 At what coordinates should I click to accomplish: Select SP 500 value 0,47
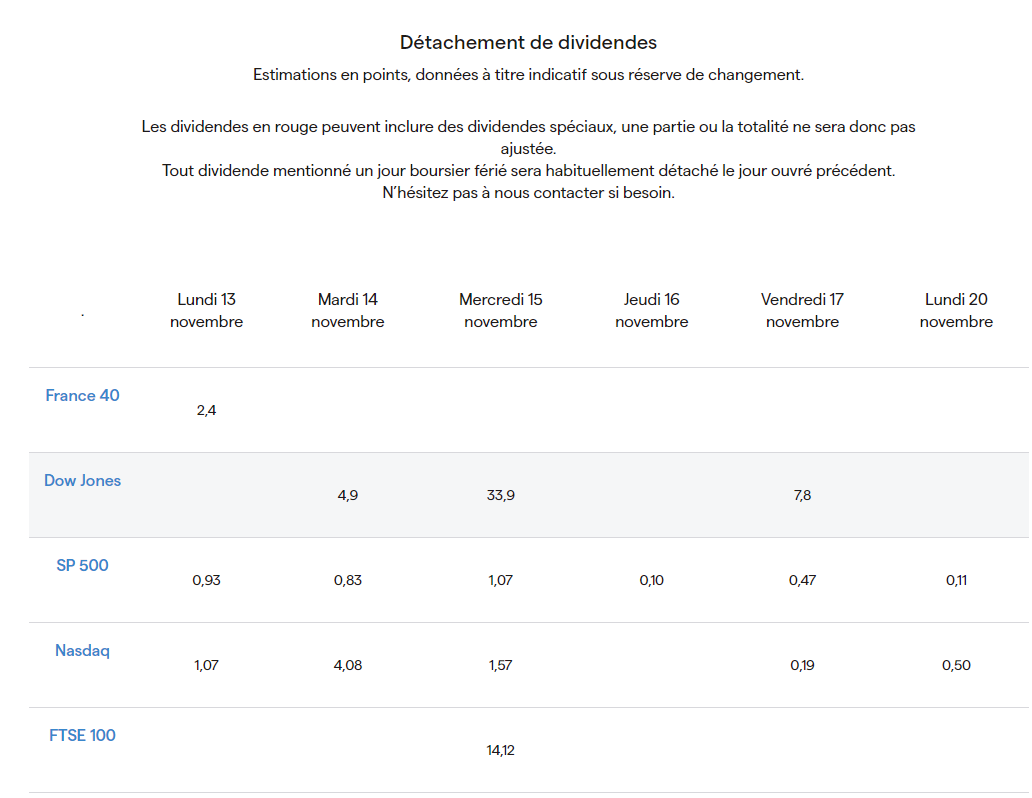click(802, 580)
